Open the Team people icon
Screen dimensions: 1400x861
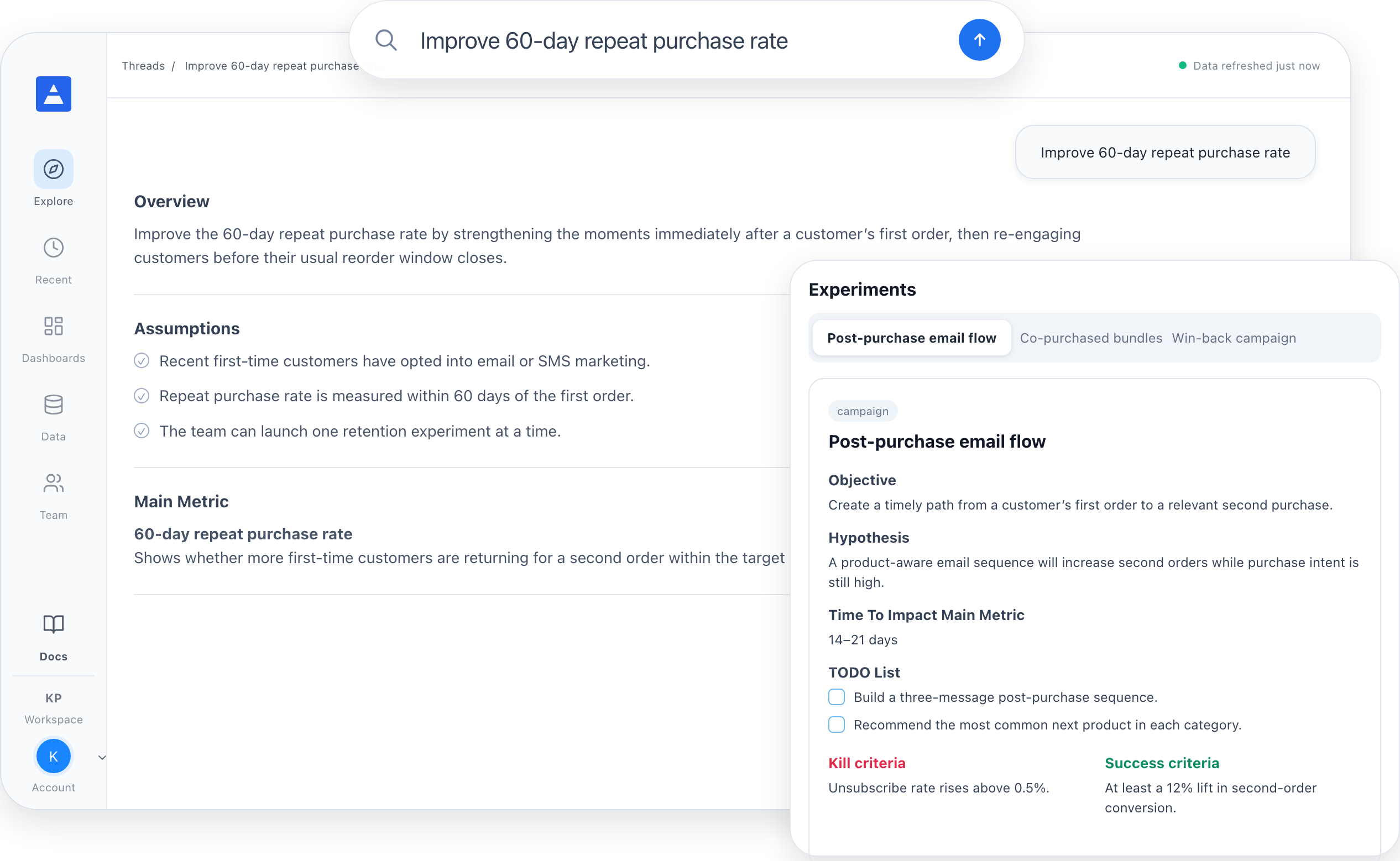(x=54, y=484)
